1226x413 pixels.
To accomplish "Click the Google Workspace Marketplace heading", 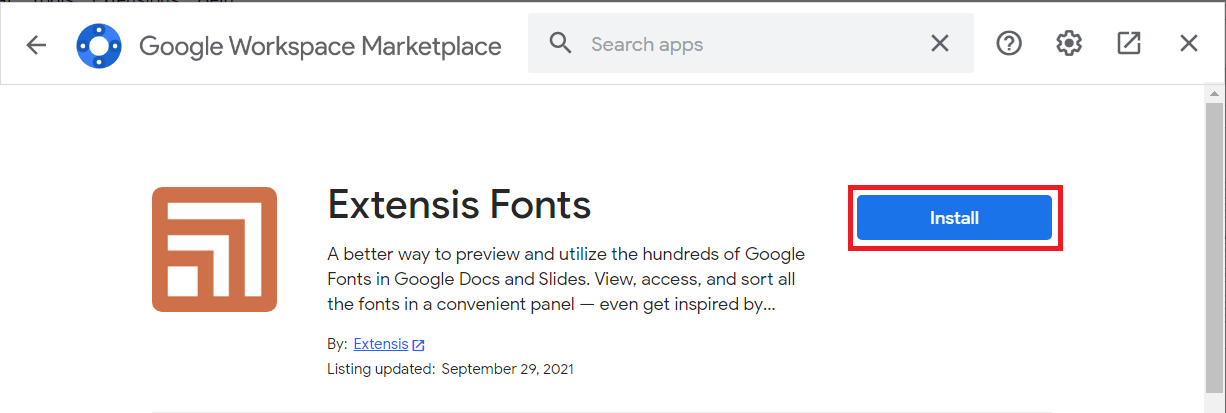I will (x=320, y=46).
